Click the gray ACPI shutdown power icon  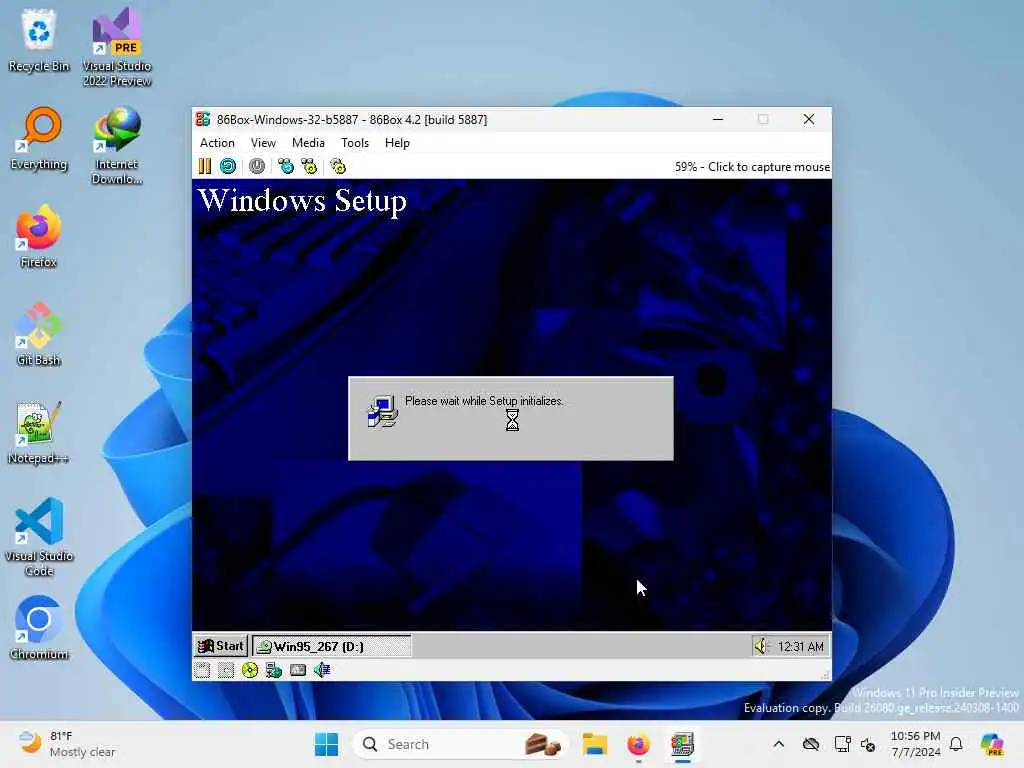[x=257, y=167]
